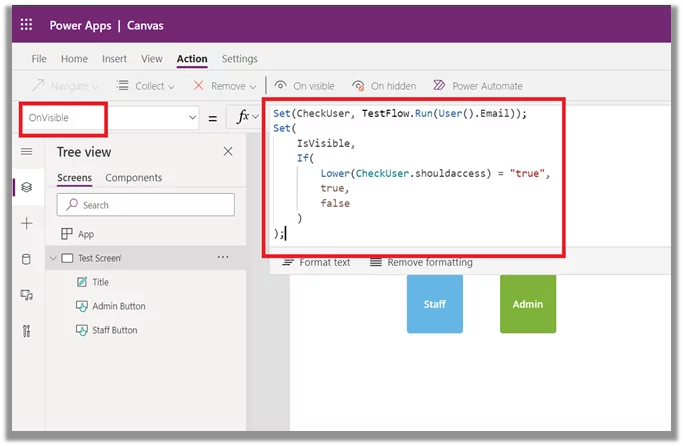This screenshot has height=446, width=683.
Task: Open the OnVisible property dropdown
Action: 109,118
